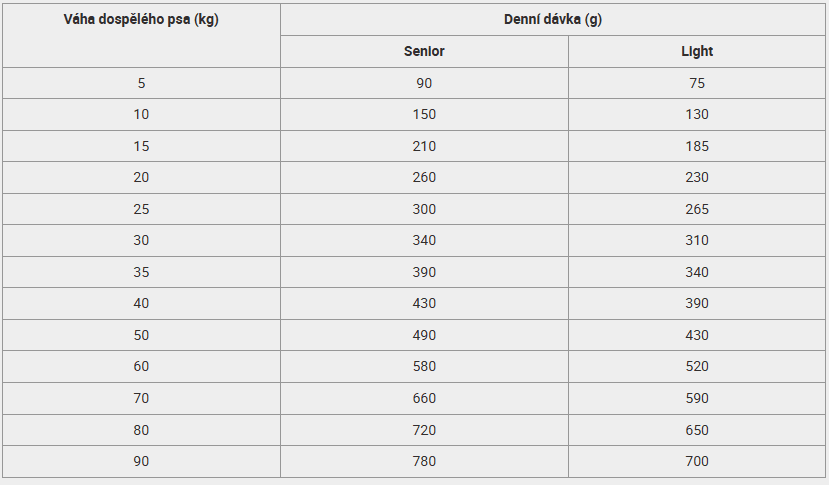Select the 90 kg weight cell

[x=141, y=461]
